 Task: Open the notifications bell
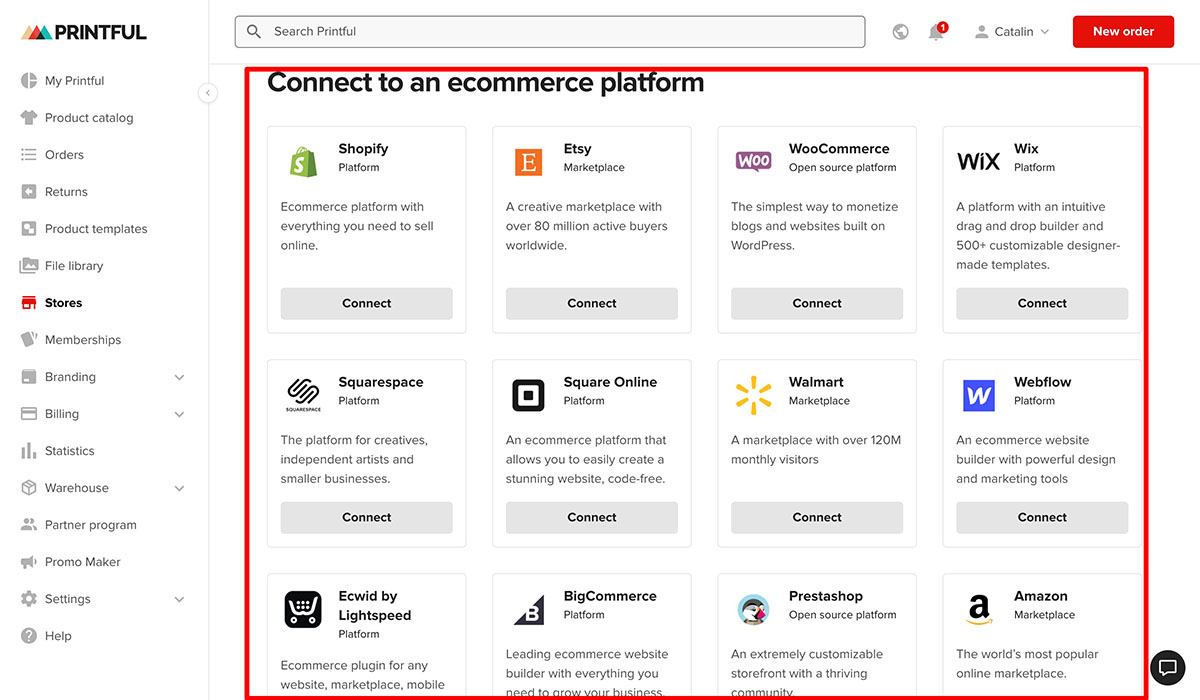point(936,31)
